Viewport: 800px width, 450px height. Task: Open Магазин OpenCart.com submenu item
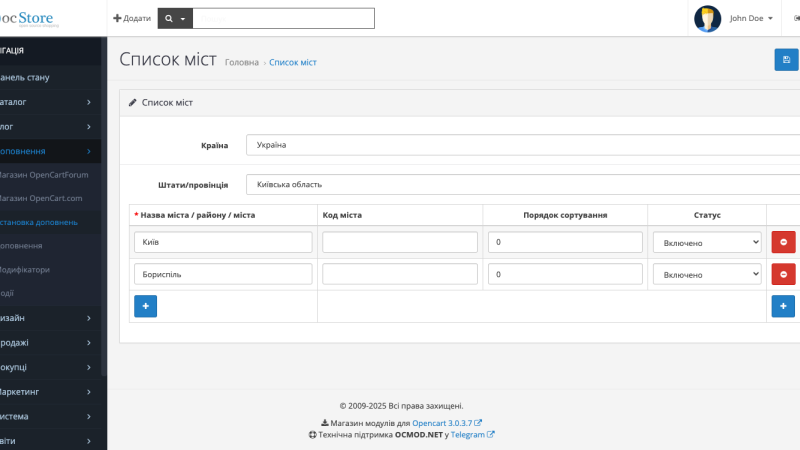click(51, 198)
